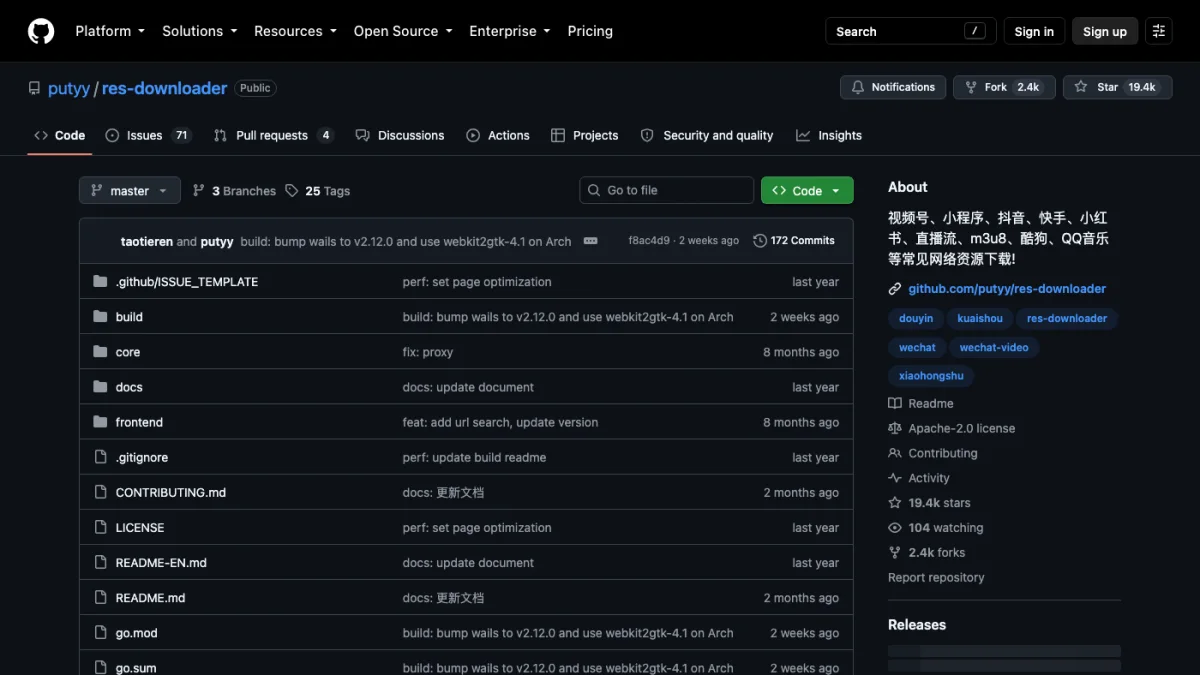Screen dimensions: 1200x675
Task: Click the folder icon for core
Action: tap(100, 352)
